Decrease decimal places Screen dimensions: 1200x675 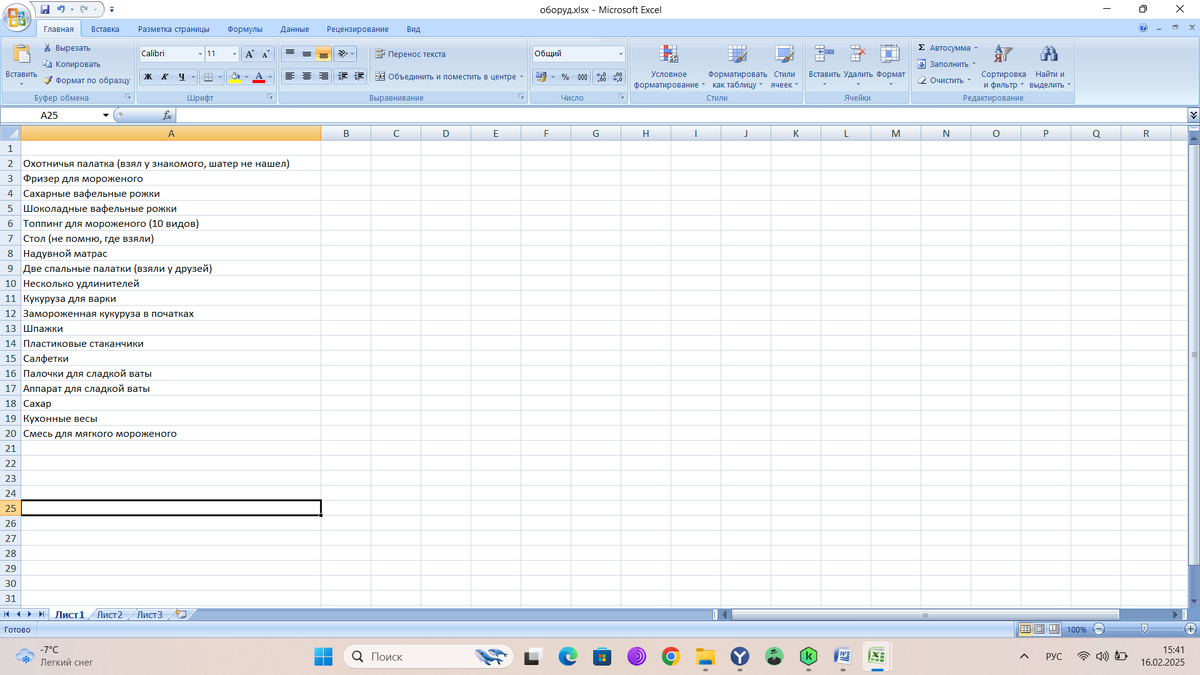617,77
